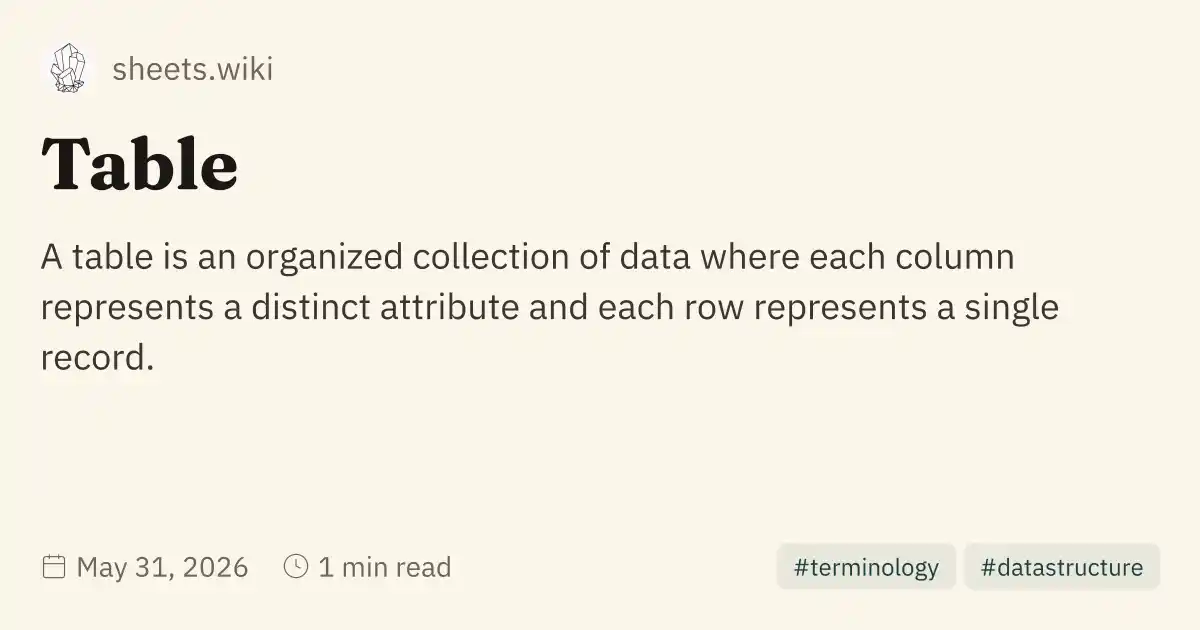Open the sheets.wiki site name link
The image size is (1200, 630).
[193, 70]
